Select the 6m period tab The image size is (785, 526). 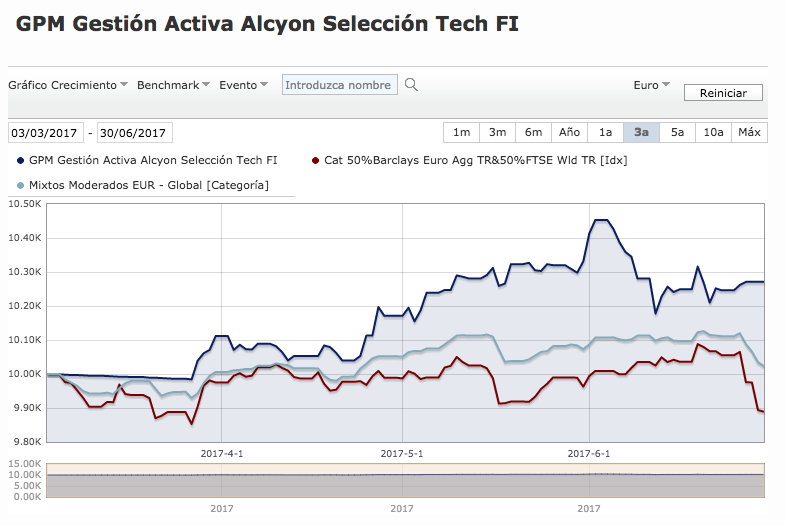pos(534,133)
